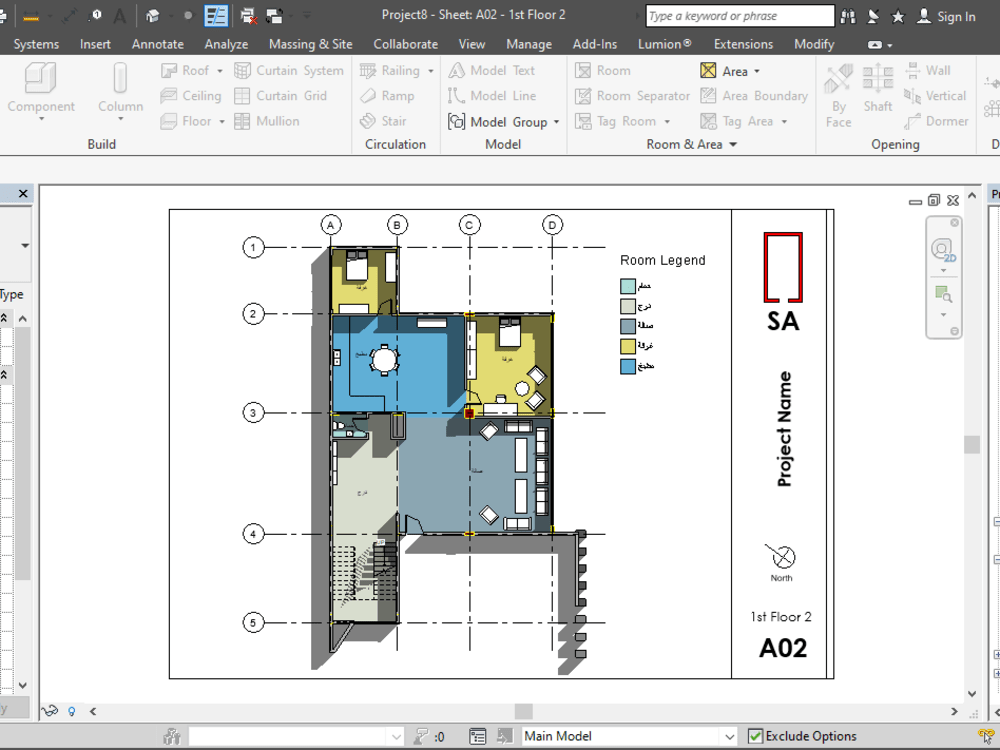
Task: Click the search keyword input field
Action: [x=740, y=16]
